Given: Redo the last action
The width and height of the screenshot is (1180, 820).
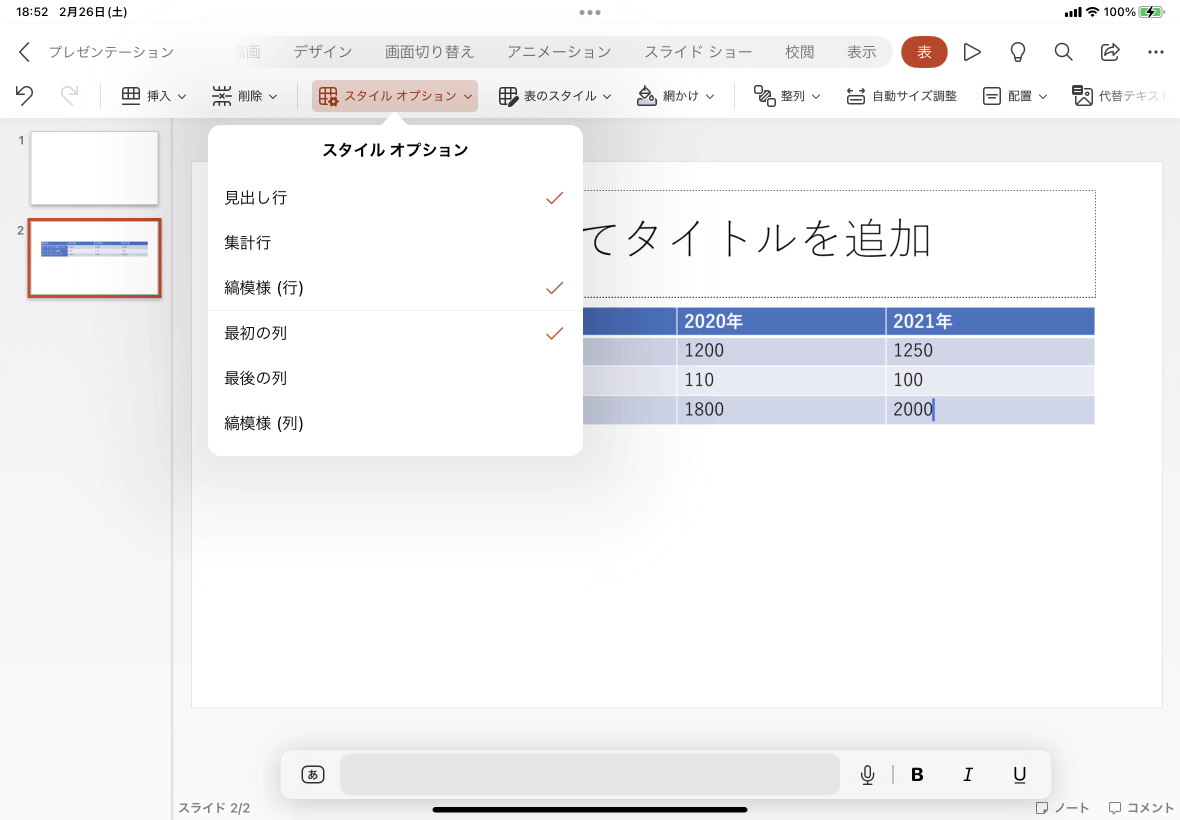Looking at the screenshot, I should 69,96.
